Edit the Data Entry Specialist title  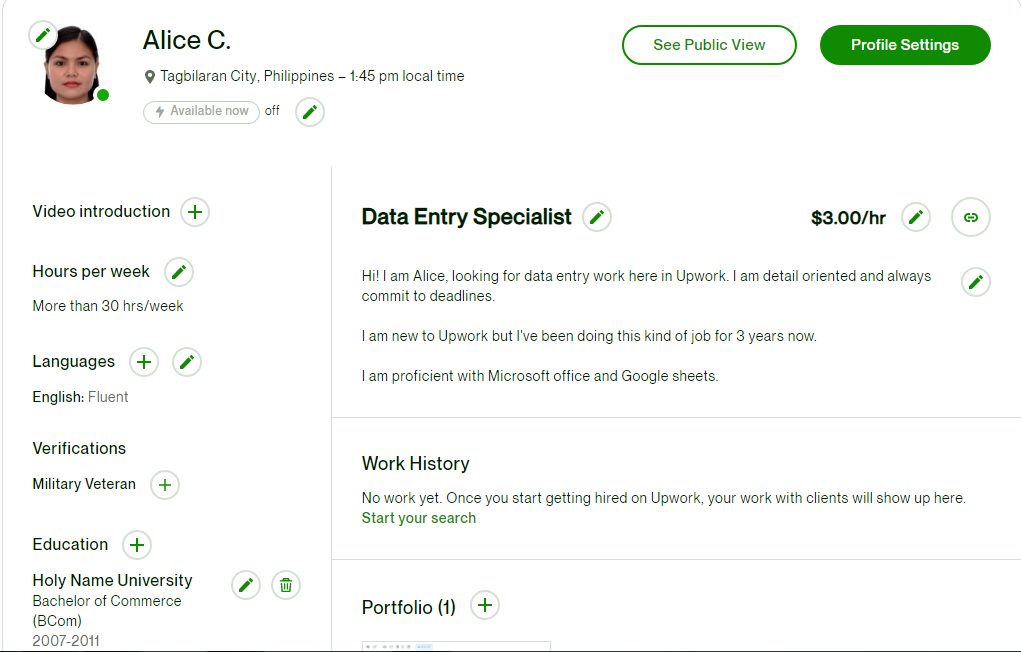[x=596, y=218]
